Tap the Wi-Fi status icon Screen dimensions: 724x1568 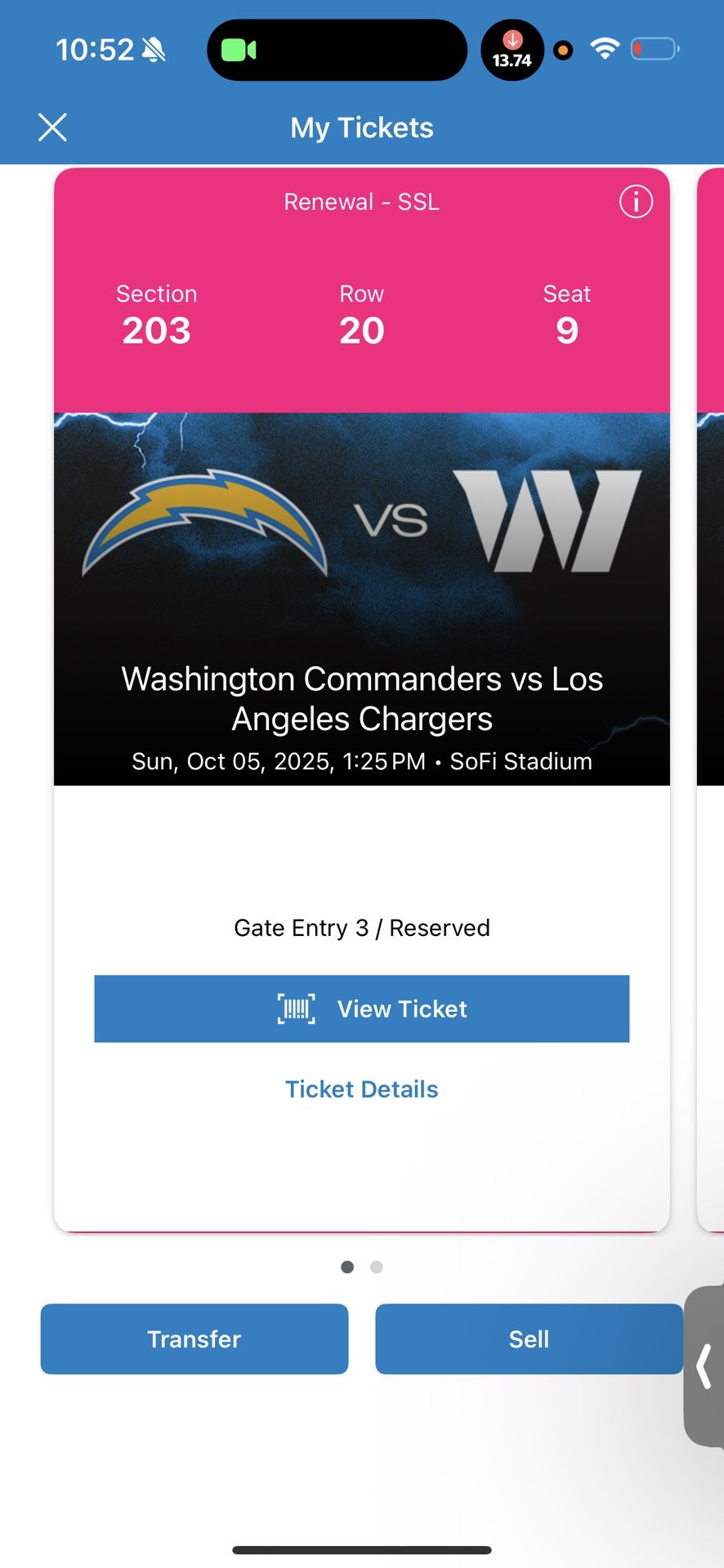tap(605, 49)
